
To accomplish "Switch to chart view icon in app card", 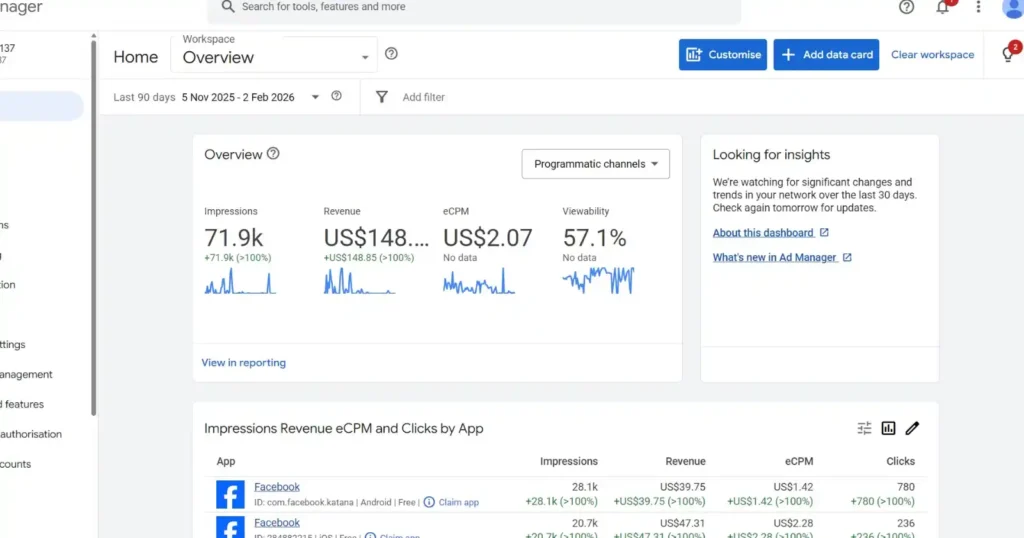I will (888, 428).
